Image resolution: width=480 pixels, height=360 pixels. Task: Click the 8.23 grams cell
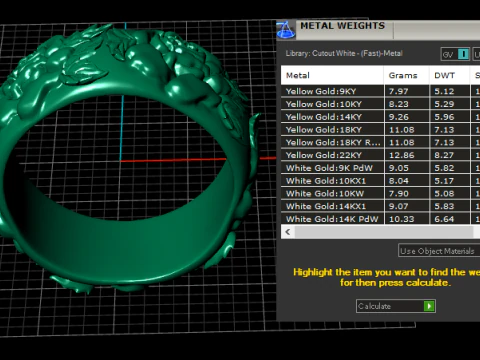click(x=406, y=104)
